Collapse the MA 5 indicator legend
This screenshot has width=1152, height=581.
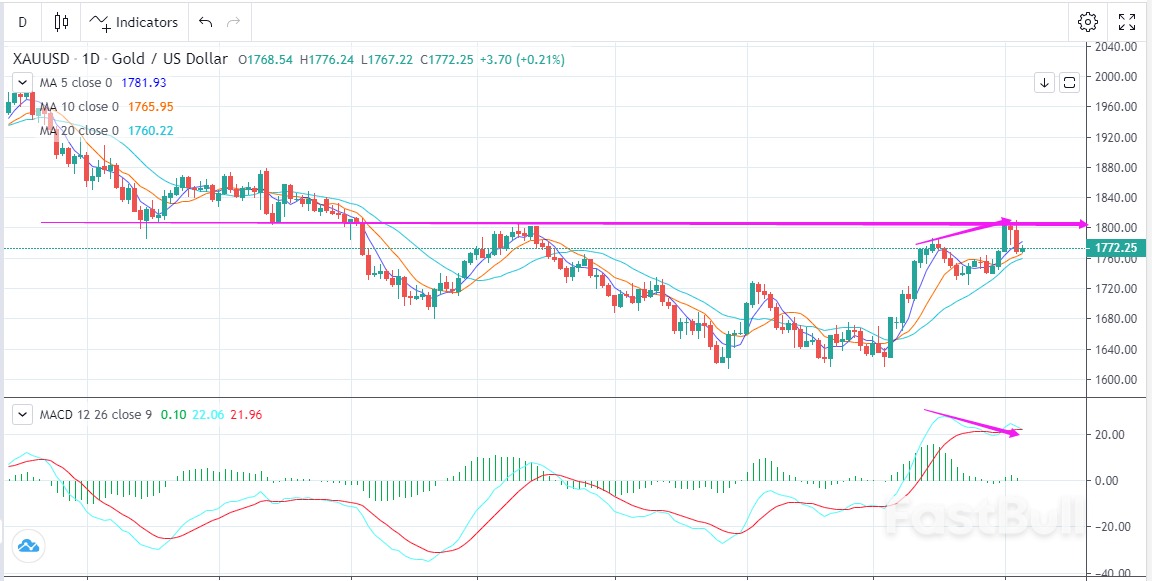tap(22, 83)
